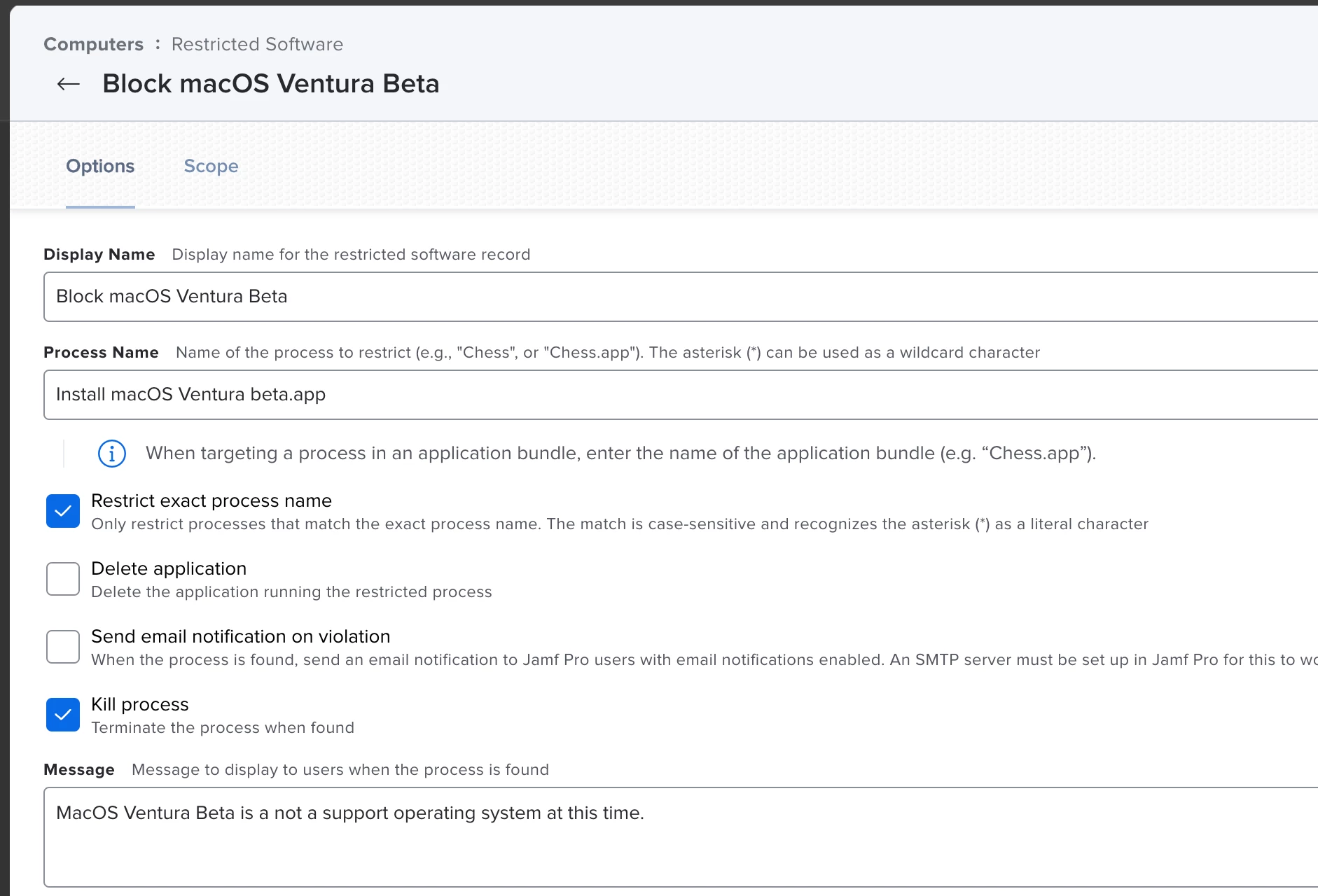Switch to the Scope tab
Screen dimensions: 1318x896
(211, 166)
